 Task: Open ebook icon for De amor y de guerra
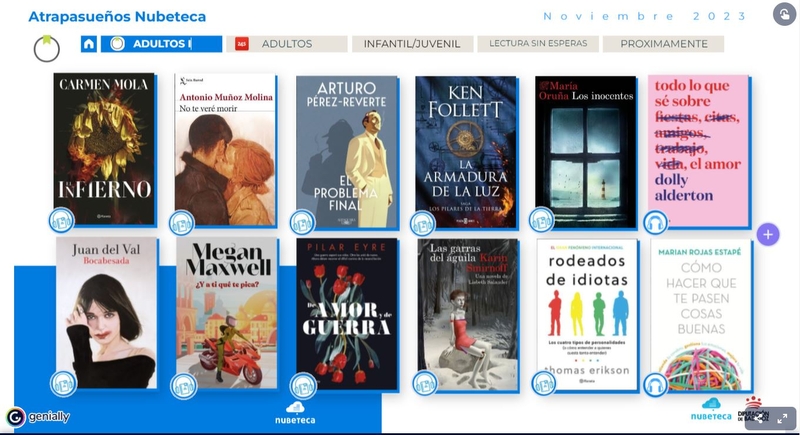tap(303, 386)
